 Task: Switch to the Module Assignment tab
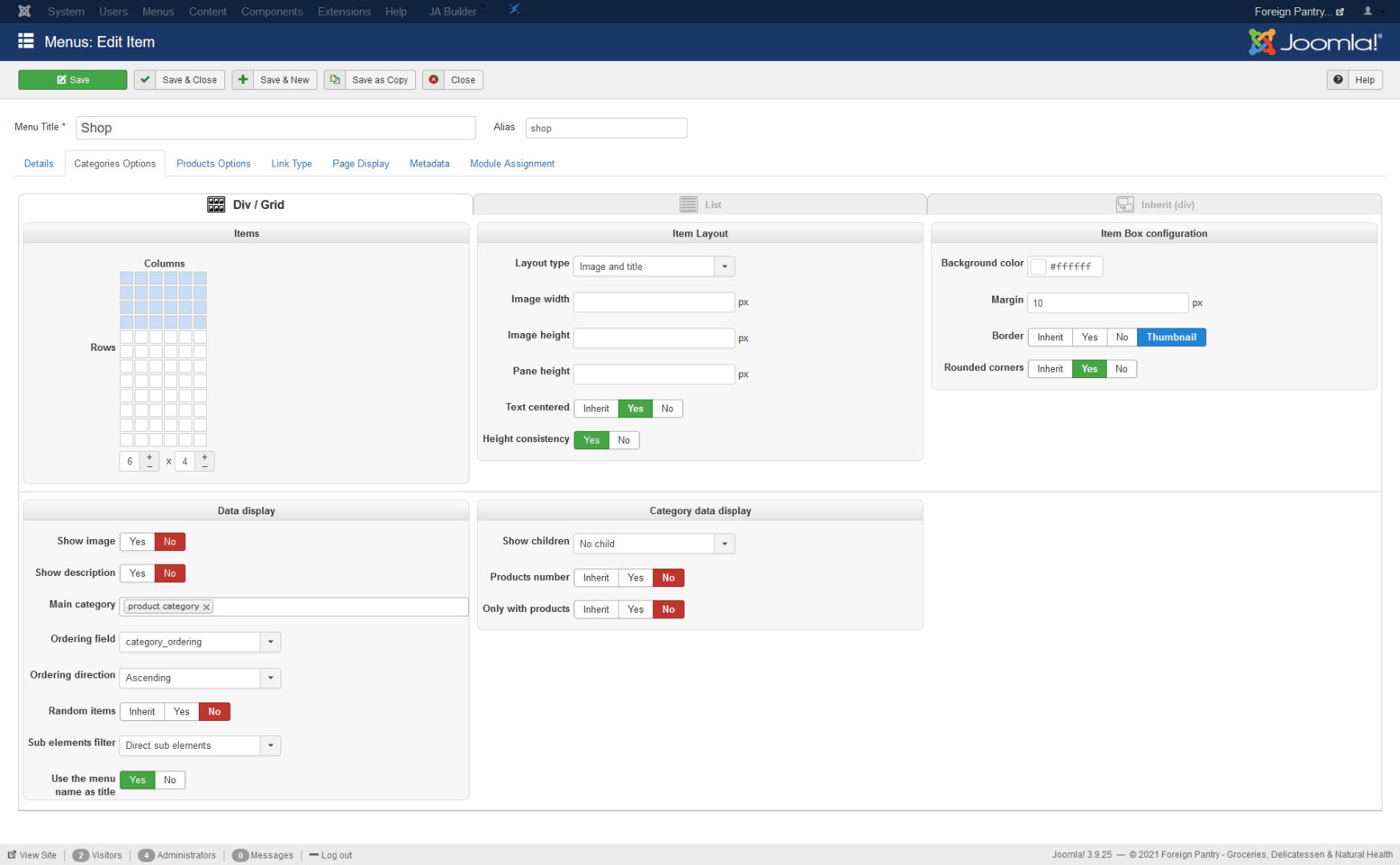click(512, 164)
